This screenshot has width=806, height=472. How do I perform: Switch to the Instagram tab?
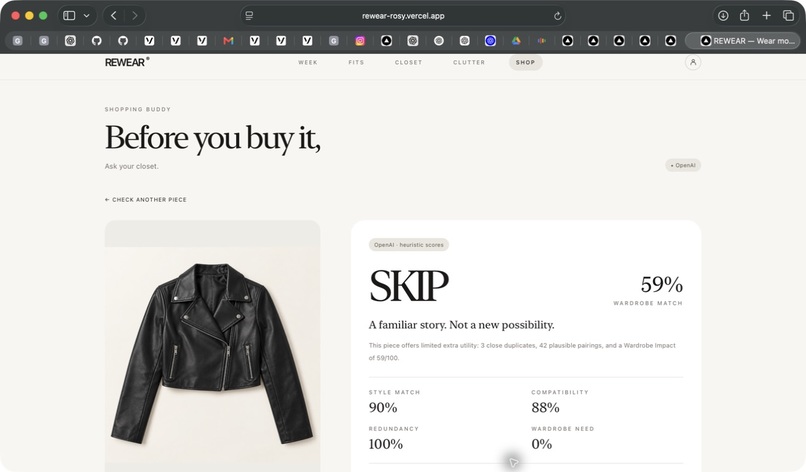tap(360, 41)
